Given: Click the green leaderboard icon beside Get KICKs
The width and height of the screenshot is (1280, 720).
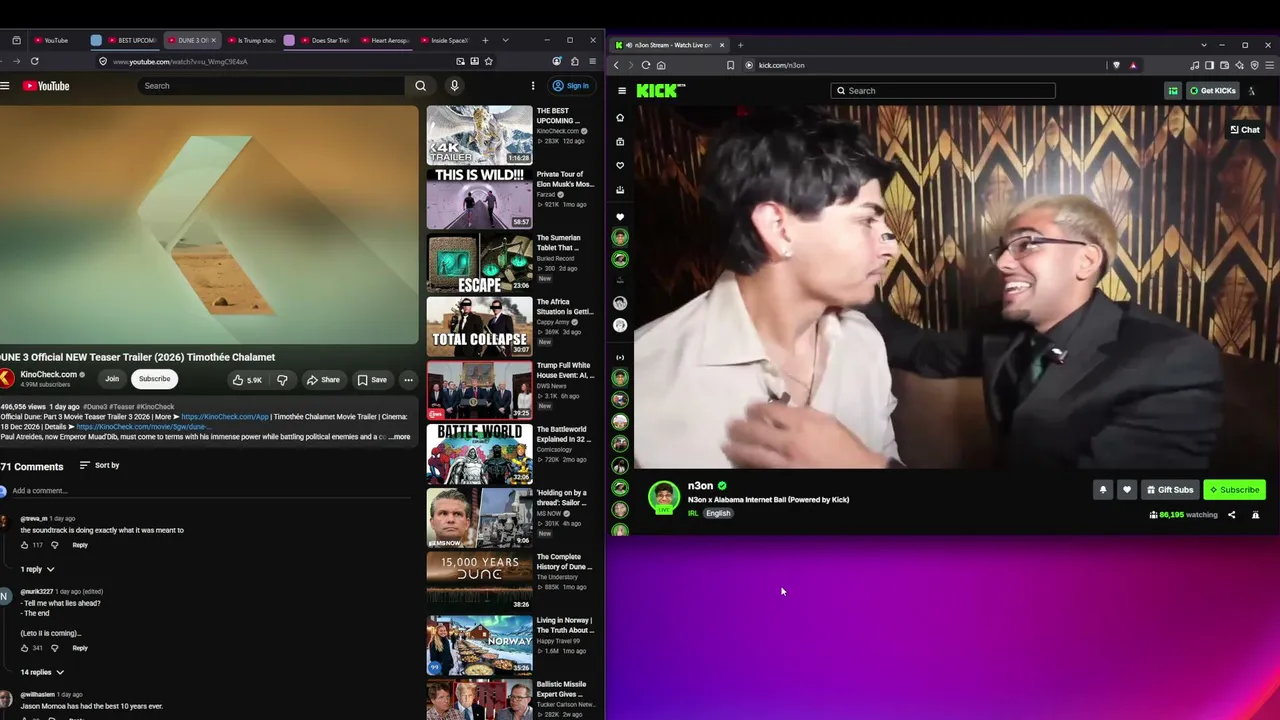Looking at the screenshot, I should click(x=1173, y=91).
